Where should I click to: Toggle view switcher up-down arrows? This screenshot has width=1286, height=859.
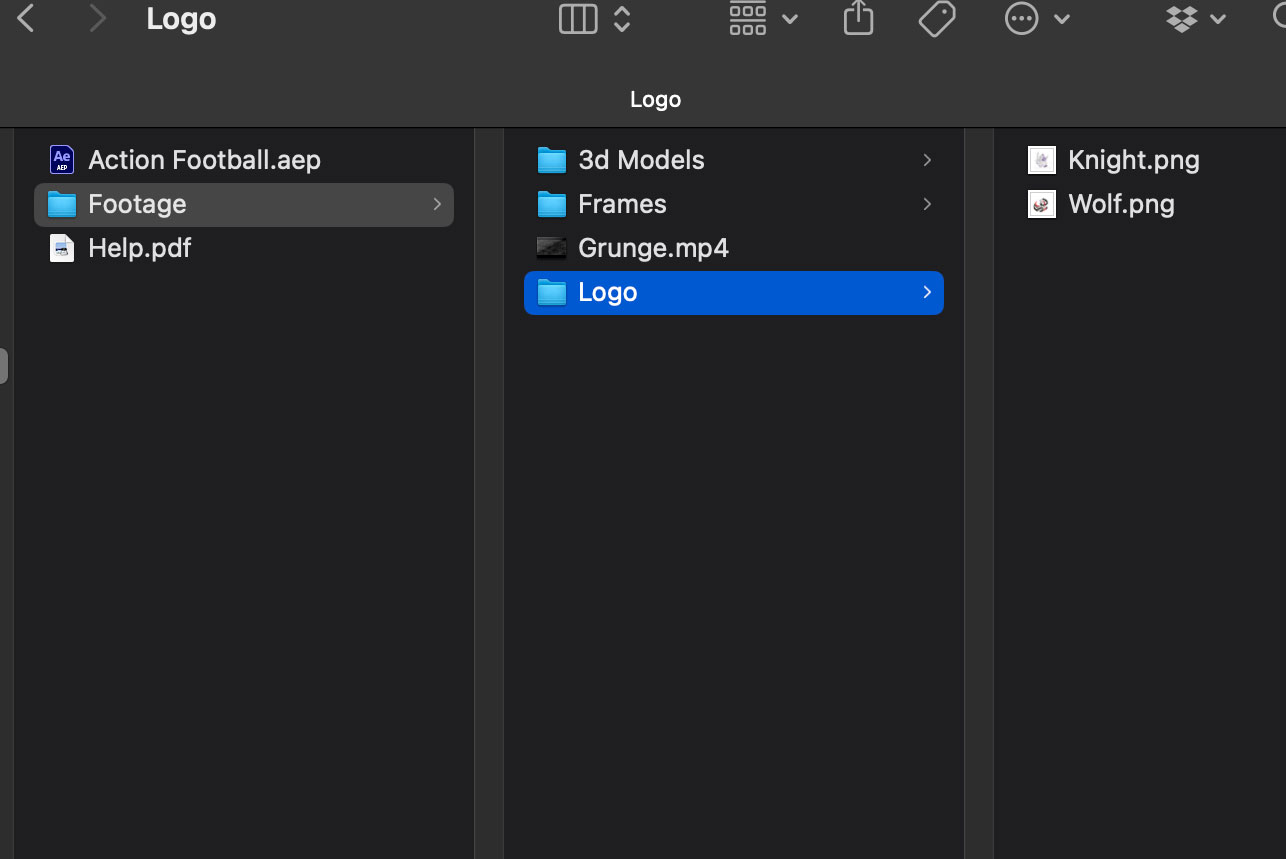[x=622, y=19]
